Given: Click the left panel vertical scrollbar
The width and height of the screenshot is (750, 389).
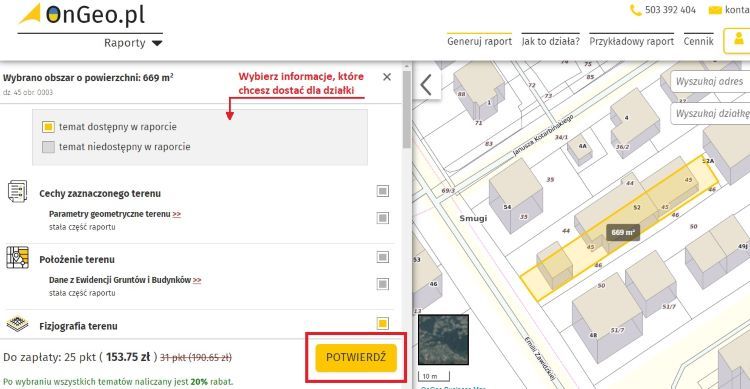Looking at the screenshot, I should (407, 109).
